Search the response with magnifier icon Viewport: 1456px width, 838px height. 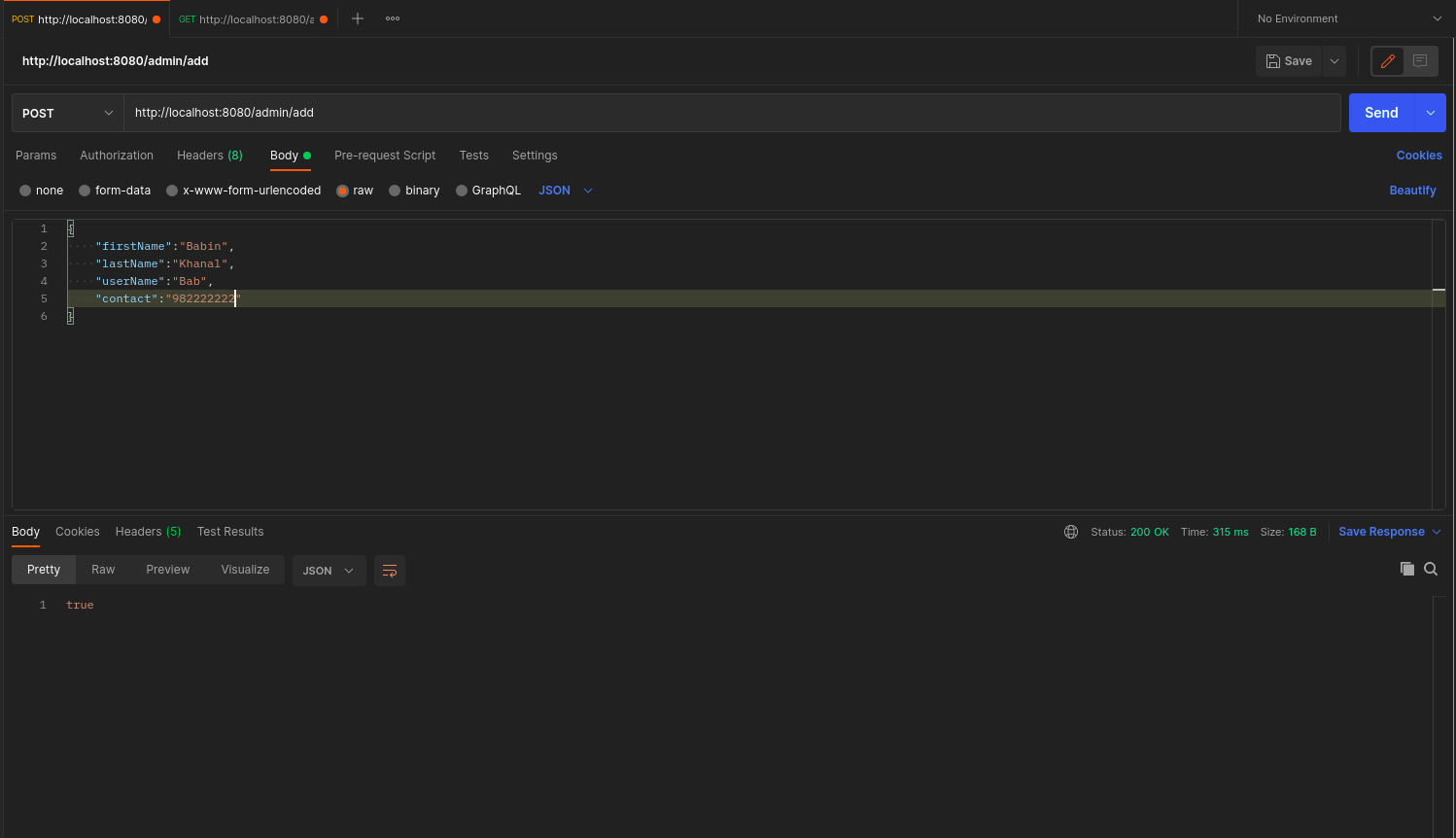(x=1431, y=569)
